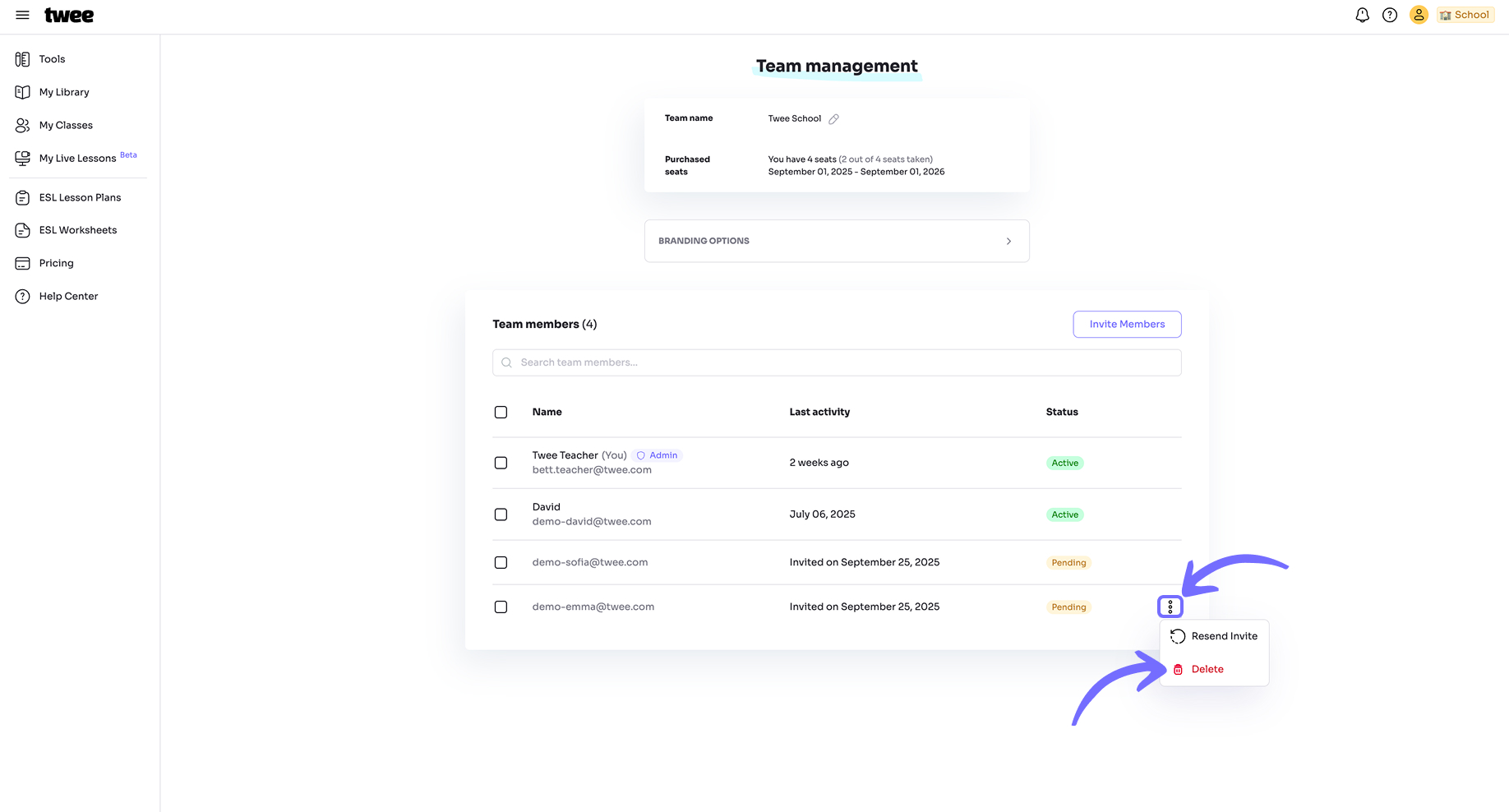
Task: Click the Help Center icon in sidebar
Action: pyautogui.click(x=22, y=296)
